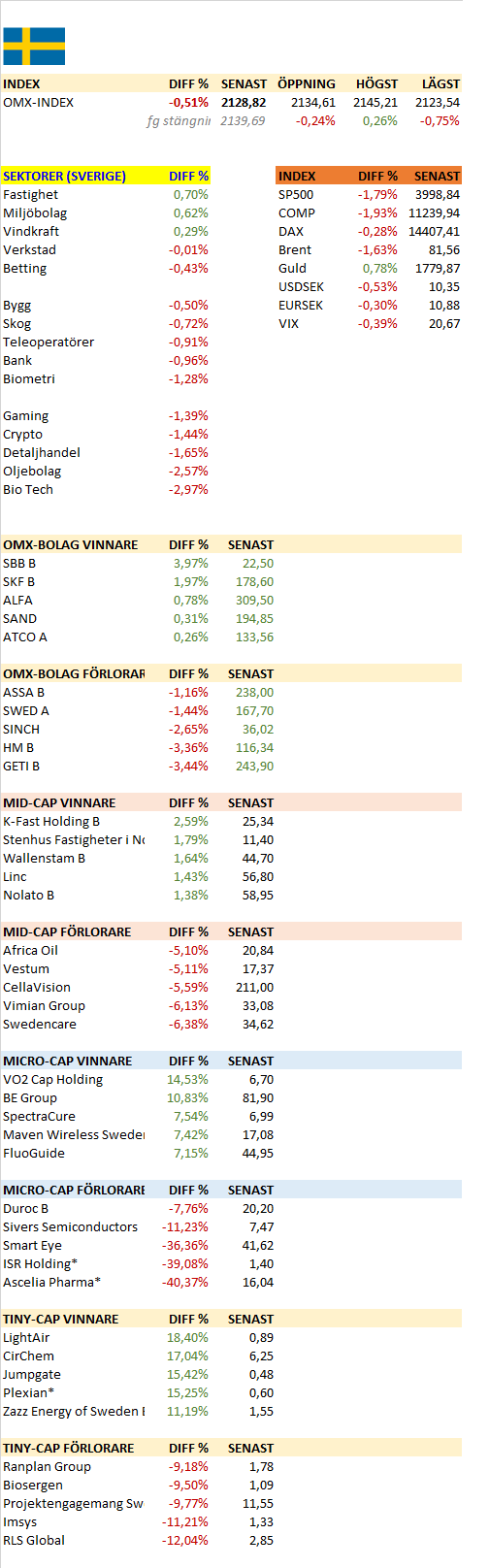Select the SP500 index row
Image resolution: width=489 pixels, height=1568 pixels.
[x=369, y=194]
